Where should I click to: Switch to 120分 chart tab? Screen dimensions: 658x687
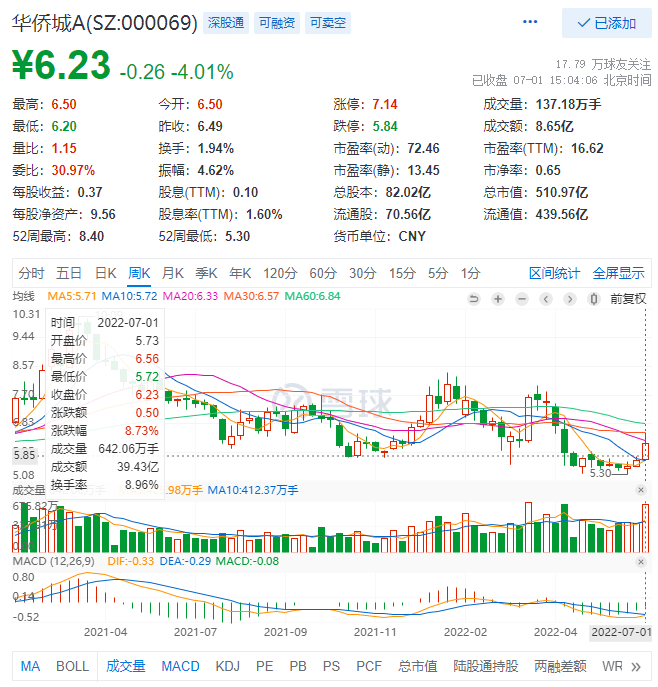pyautogui.click(x=280, y=273)
